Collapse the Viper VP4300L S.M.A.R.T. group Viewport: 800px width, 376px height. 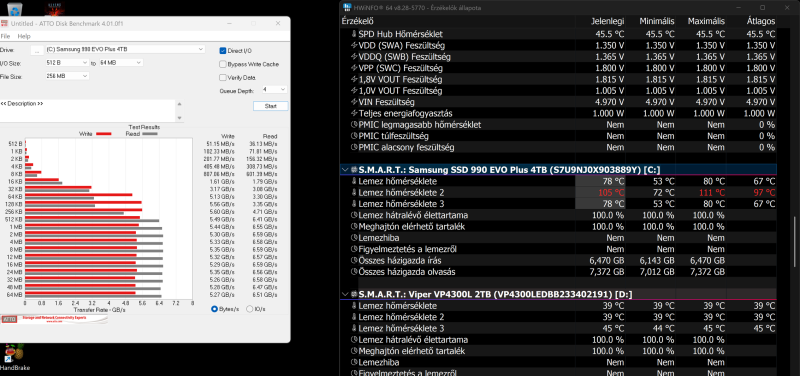pyautogui.click(x=345, y=294)
